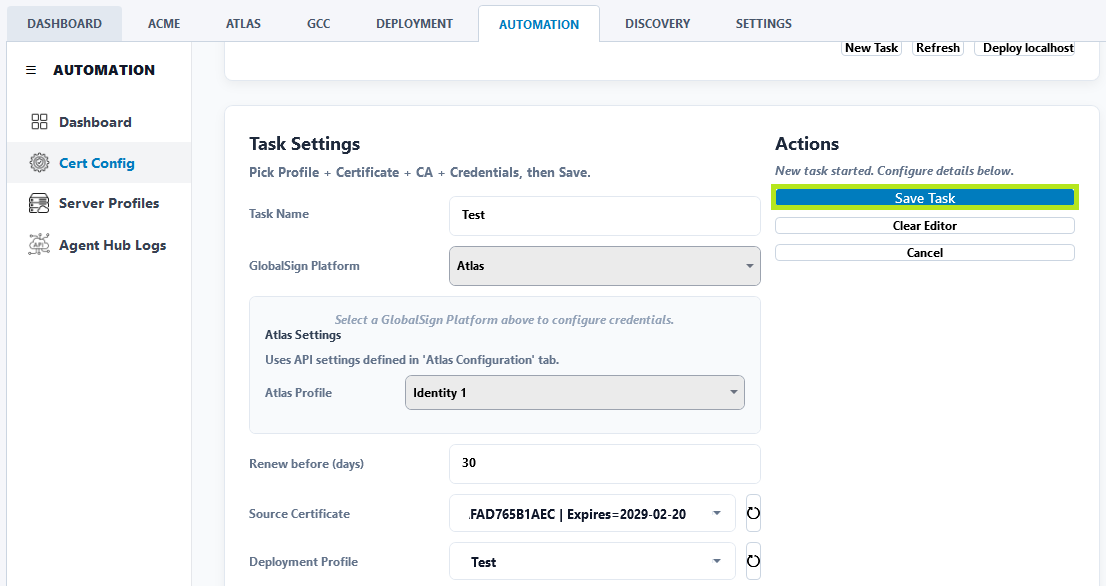Viewport: 1106px width, 586px height.
Task: Click the AUTOMATION sidebar title
Action: [104, 70]
